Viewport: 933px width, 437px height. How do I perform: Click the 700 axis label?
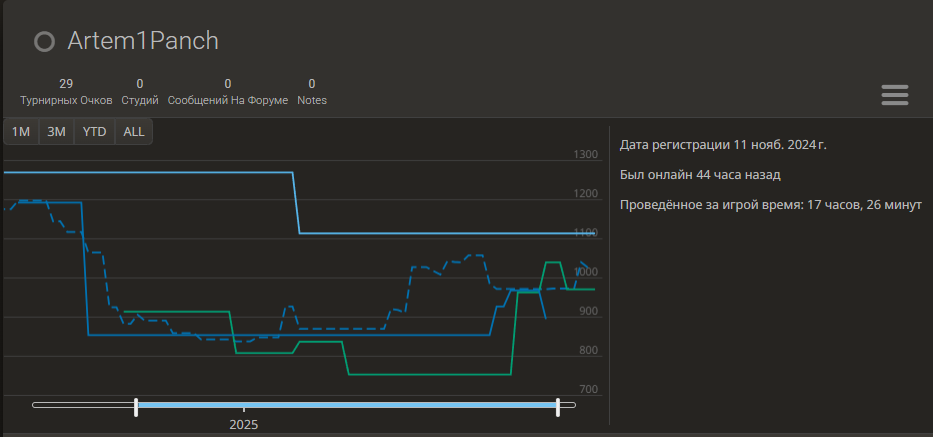(x=588, y=389)
